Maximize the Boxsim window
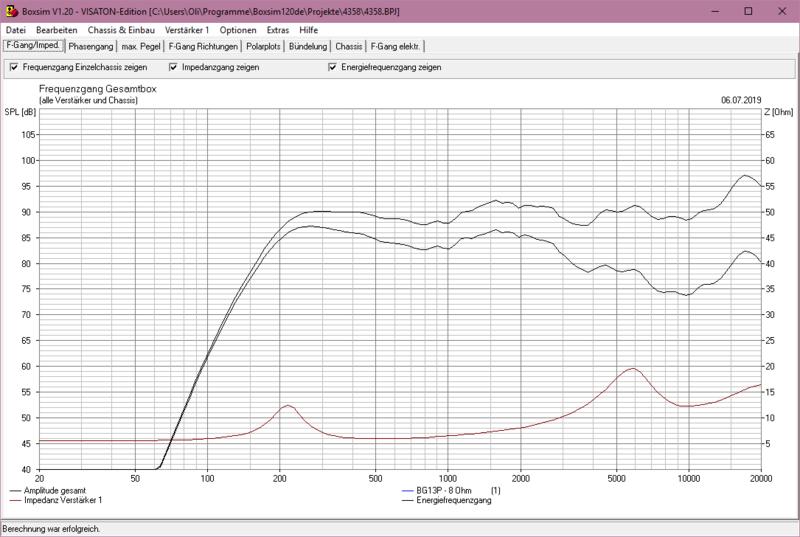Screen dimensions: 800x537 pos(747,10)
